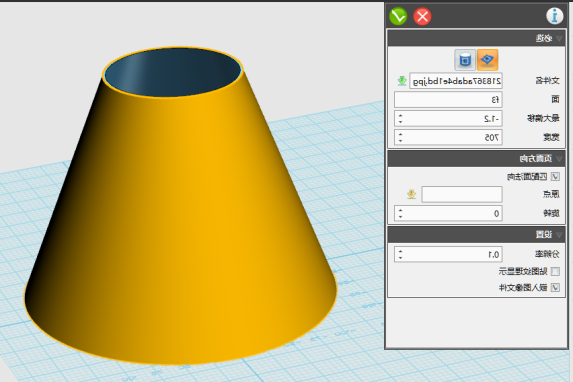The image size is (573, 382).
Task: Select the orange planar mapping mode icon
Action: click(487, 60)
